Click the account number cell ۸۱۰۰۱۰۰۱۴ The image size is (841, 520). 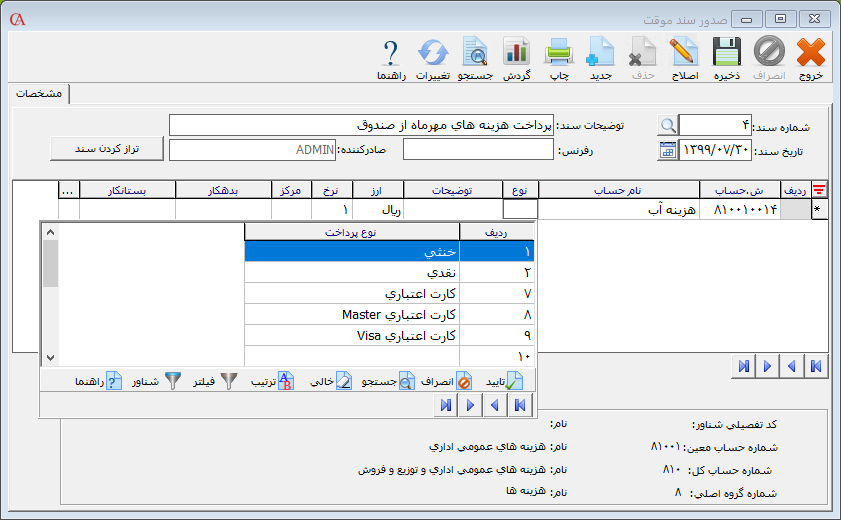pyautogui.click(x=740, y=209)
